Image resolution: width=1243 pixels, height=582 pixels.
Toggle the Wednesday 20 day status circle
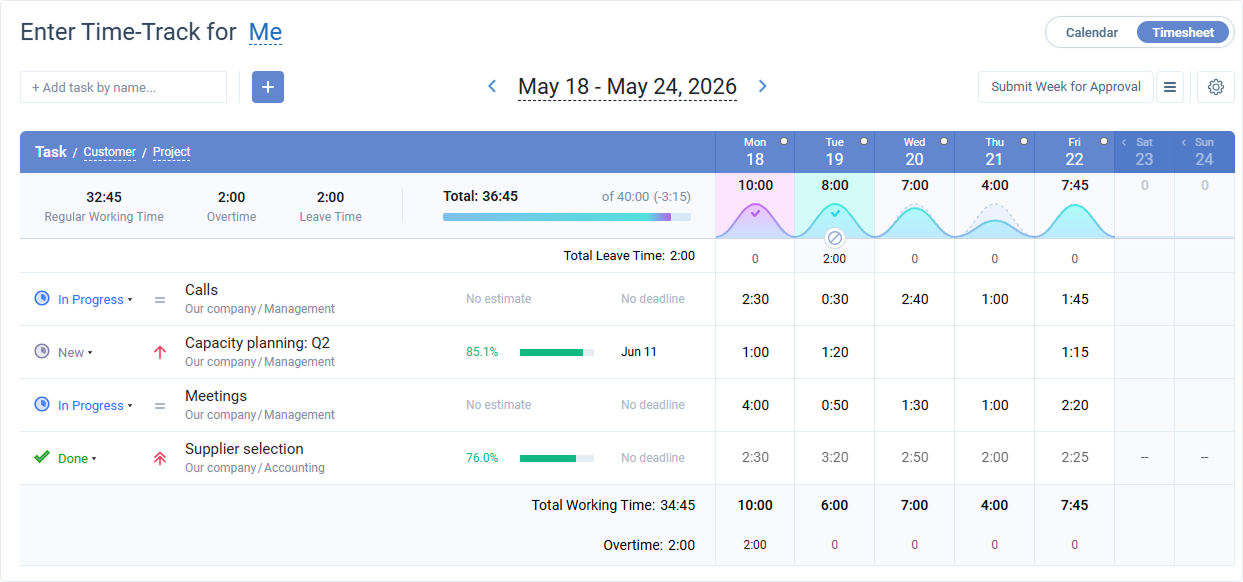[944, 142]
